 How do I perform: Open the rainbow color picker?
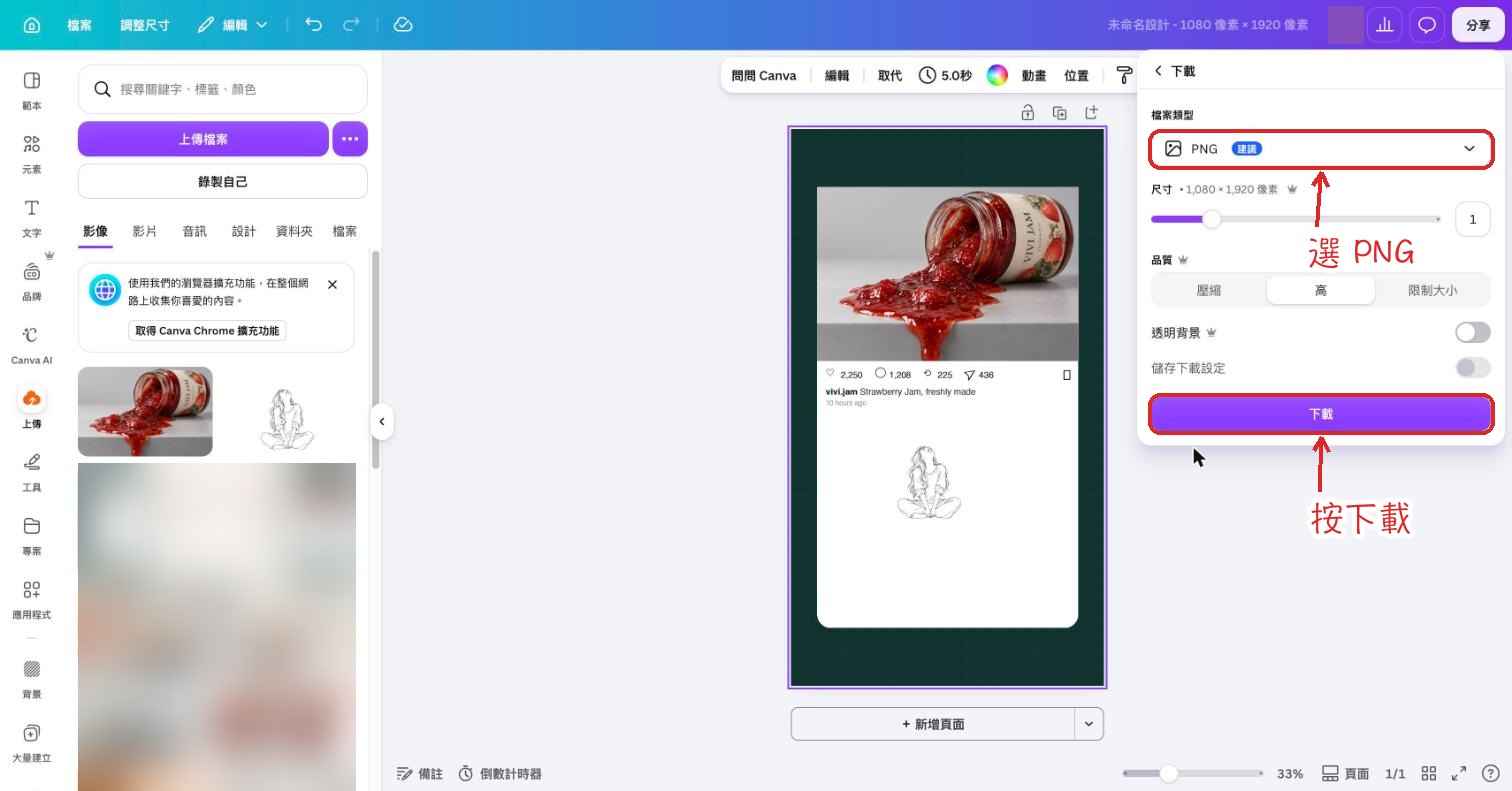(x=997, y=75)
